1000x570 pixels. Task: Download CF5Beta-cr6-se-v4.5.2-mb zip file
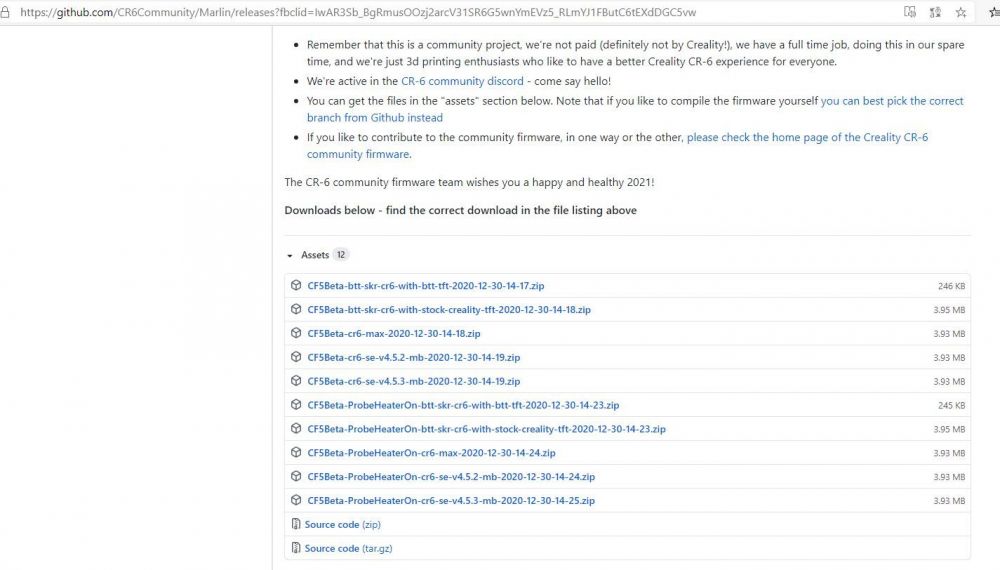click(413, 357)
